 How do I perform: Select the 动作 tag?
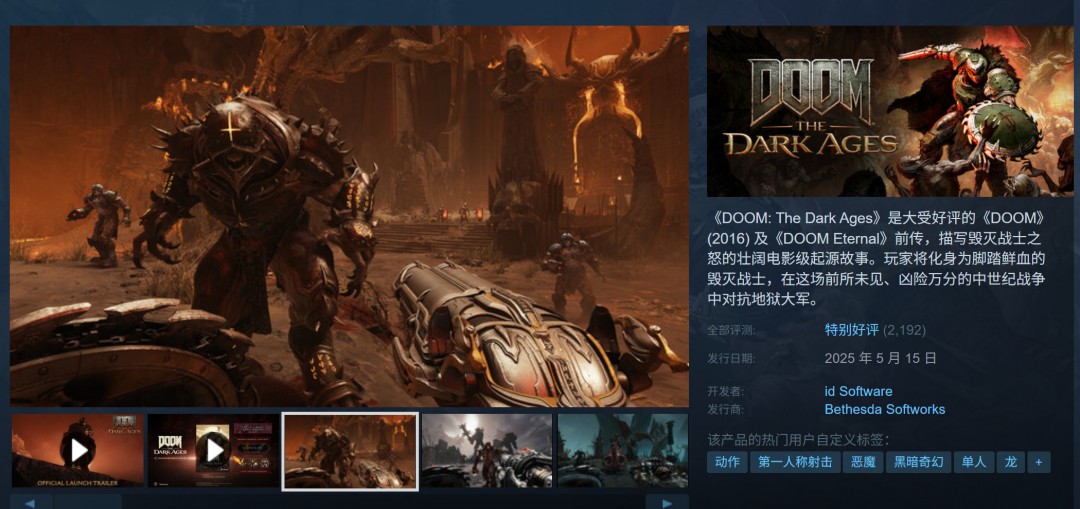click(727, 462)
